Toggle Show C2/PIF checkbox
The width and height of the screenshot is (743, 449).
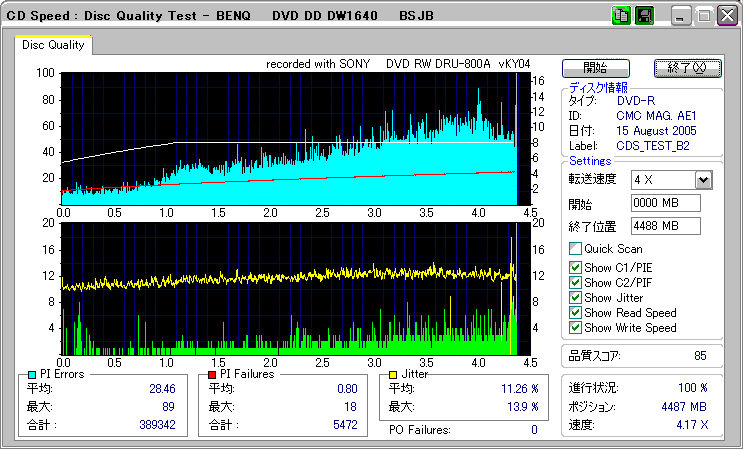[575, 282]
